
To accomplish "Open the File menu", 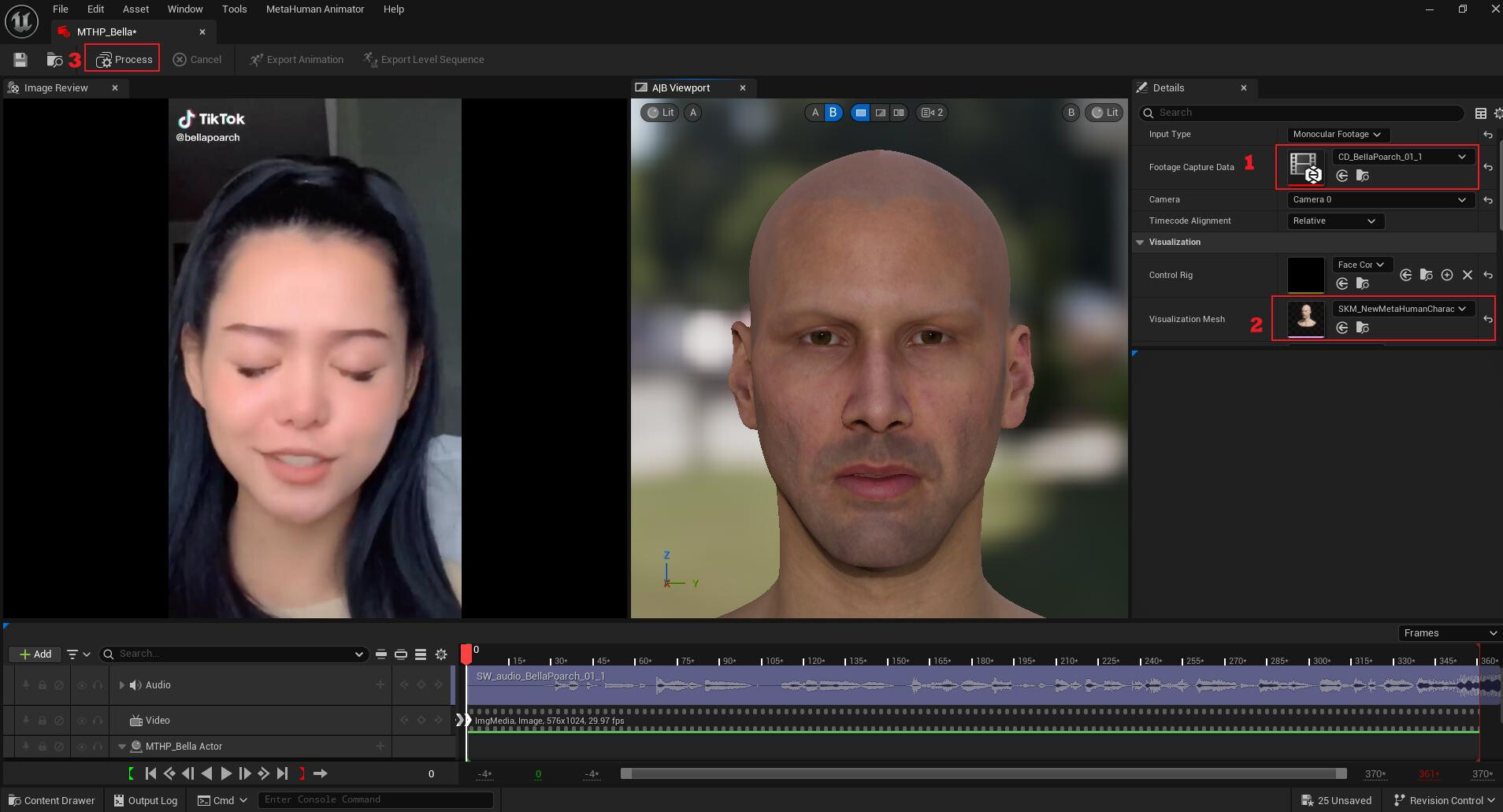I will (61, 9).
